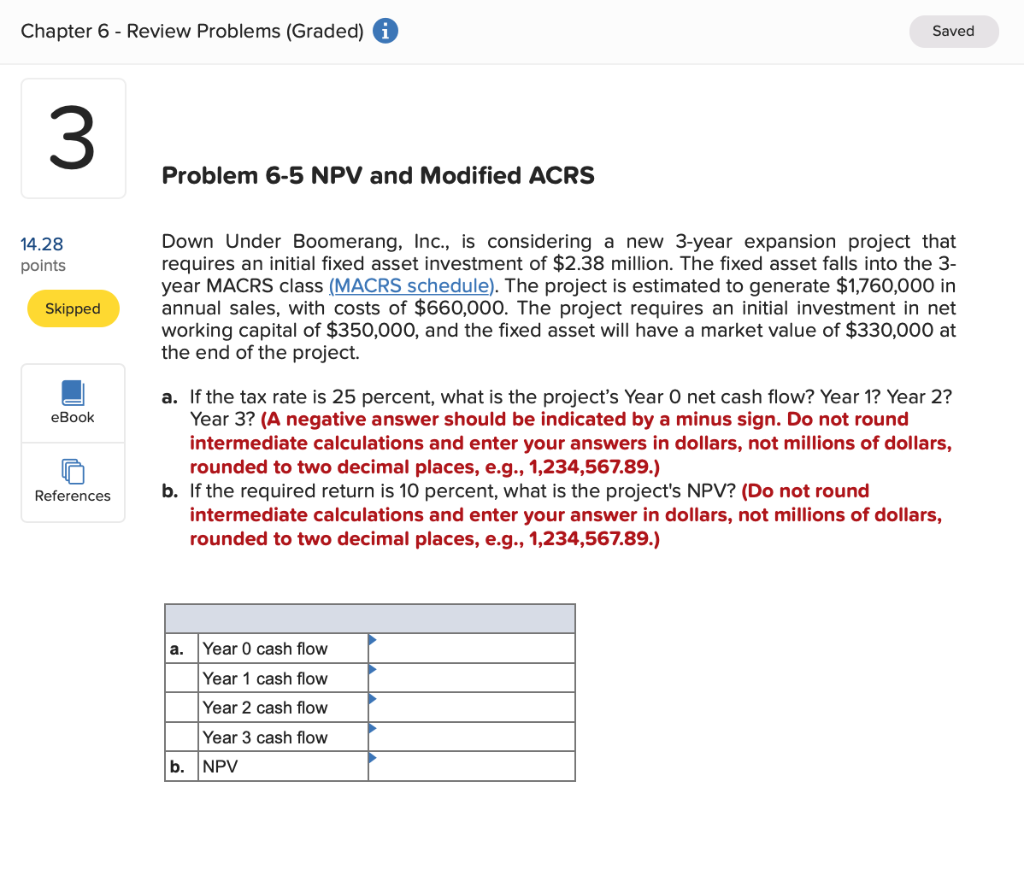Screen dimensions: 1024x887
Task: Open the eBook resource
Action: point(72,402)
